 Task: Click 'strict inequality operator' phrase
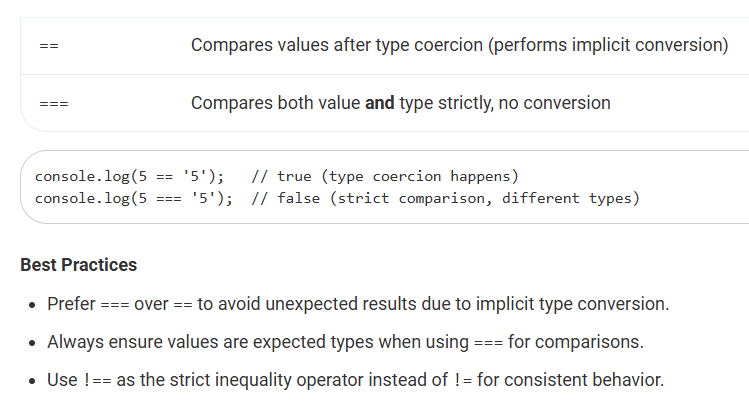point(267,380)
